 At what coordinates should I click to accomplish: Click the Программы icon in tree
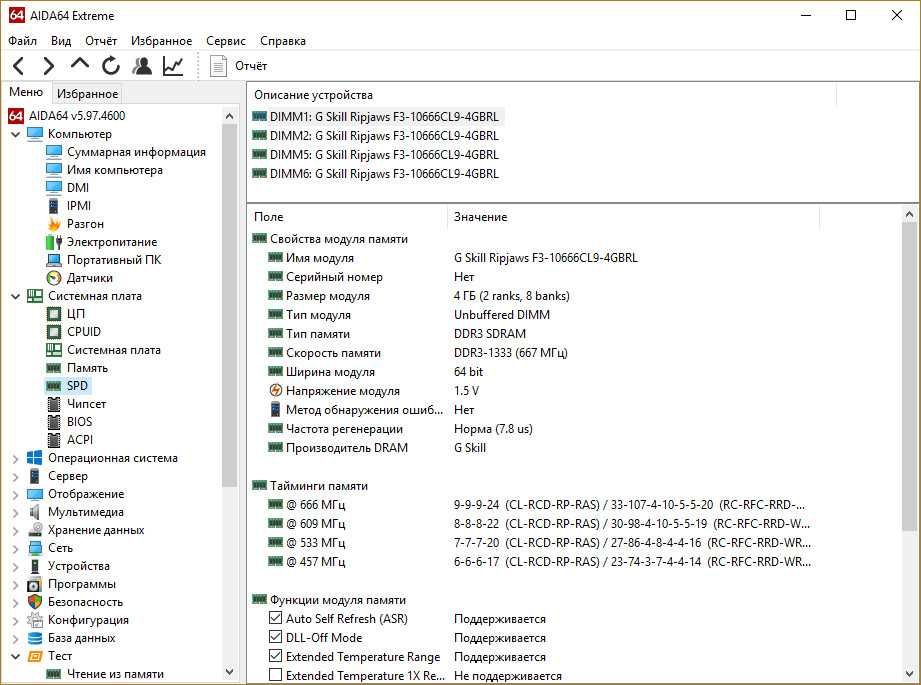[x=35, y=585]
